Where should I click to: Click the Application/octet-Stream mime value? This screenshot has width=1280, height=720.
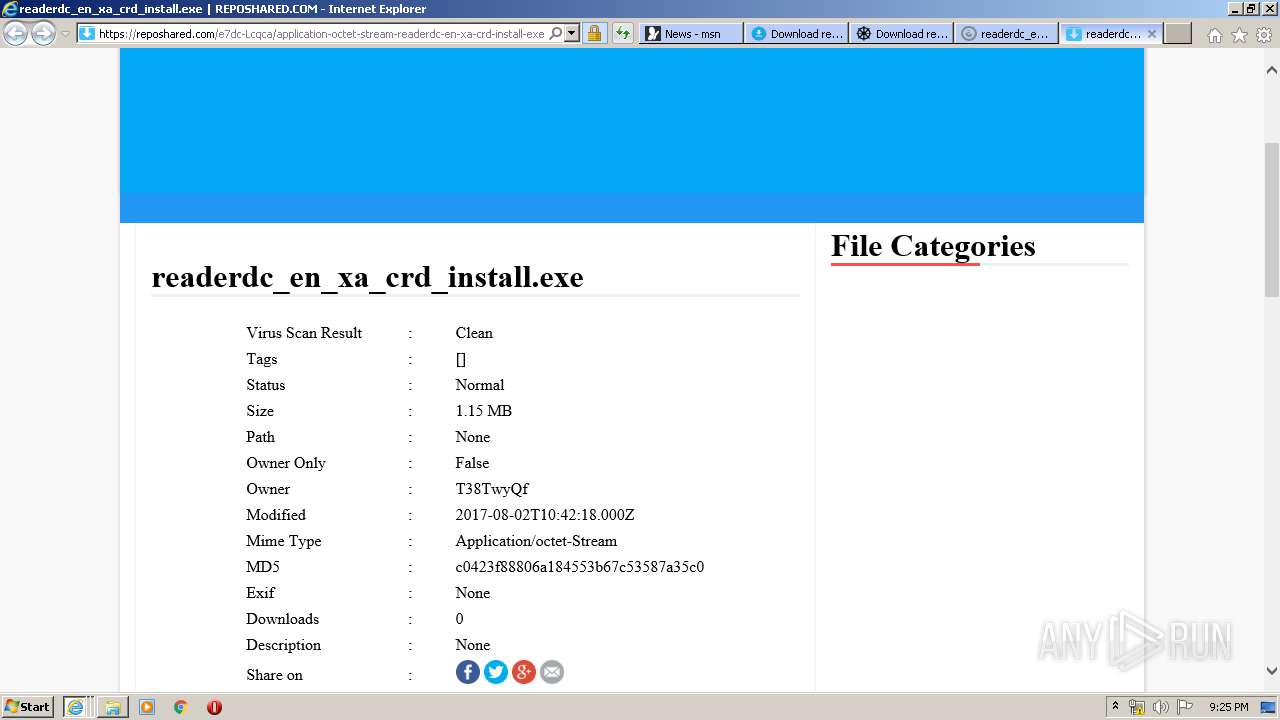pyautogui.click(x=536, y=541)
